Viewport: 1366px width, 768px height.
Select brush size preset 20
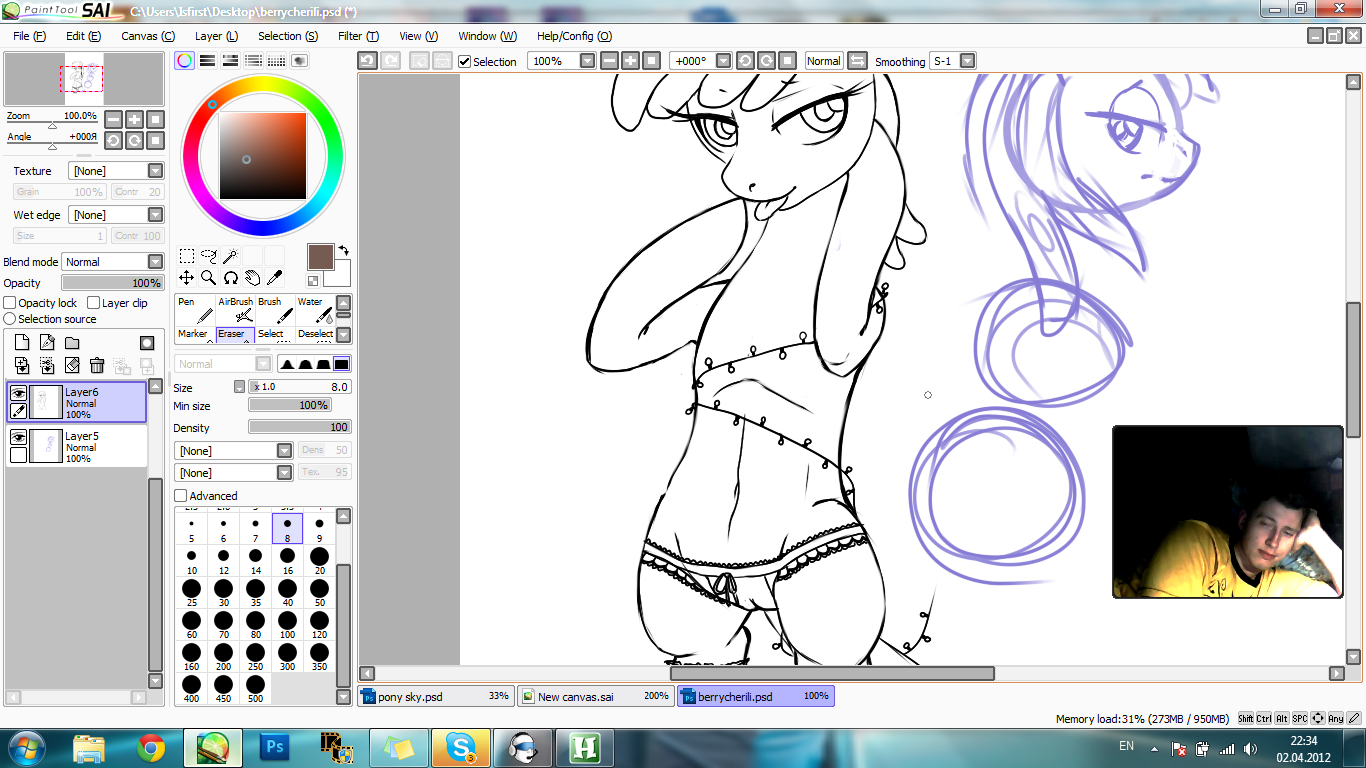click(x=319, y=560)
